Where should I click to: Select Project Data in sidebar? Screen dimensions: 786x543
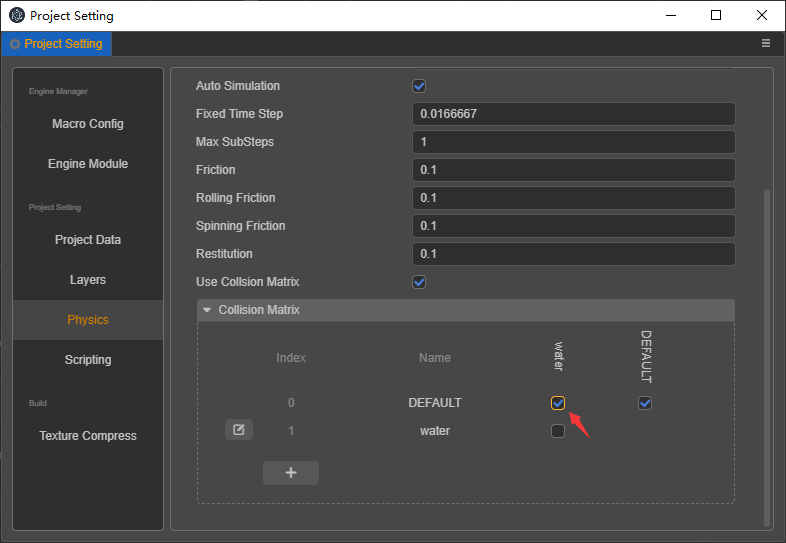tap(88, 240)
